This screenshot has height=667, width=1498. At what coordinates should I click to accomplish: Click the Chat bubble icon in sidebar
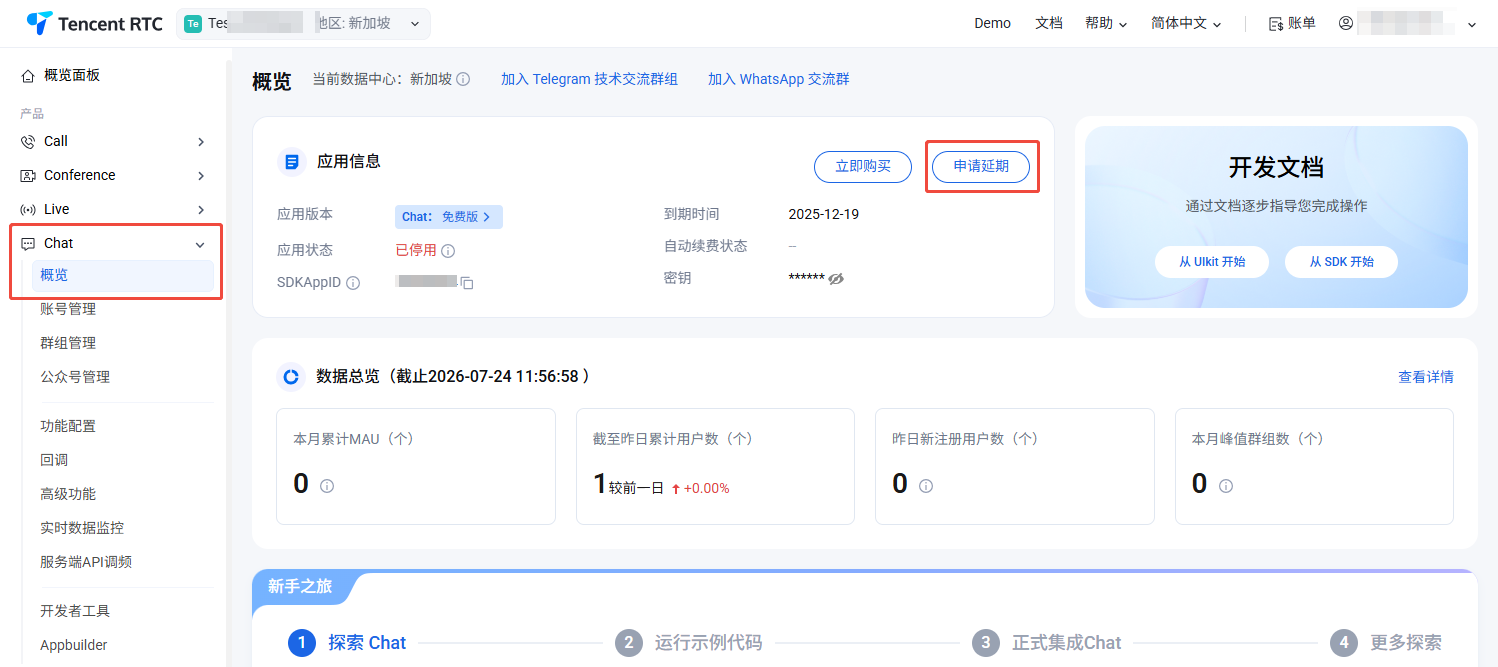tap(28, 244)
